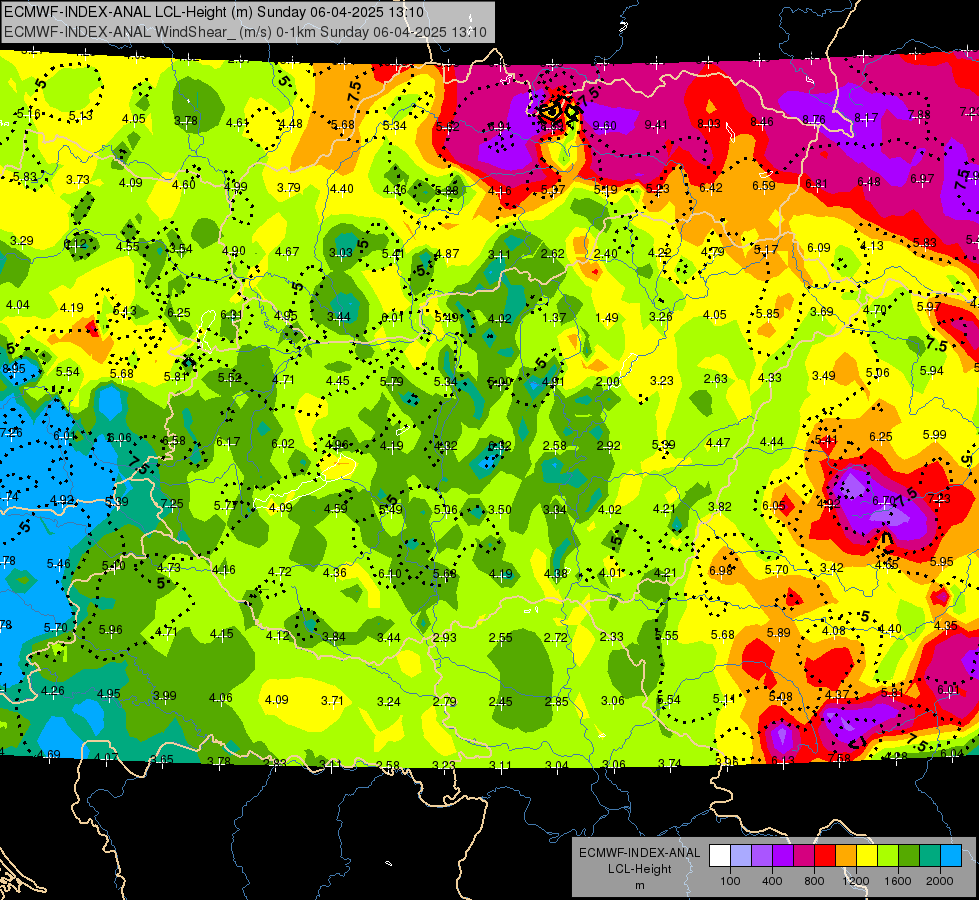Click the wind shear value 8.03
979x900 pixels.
[709, 124]
